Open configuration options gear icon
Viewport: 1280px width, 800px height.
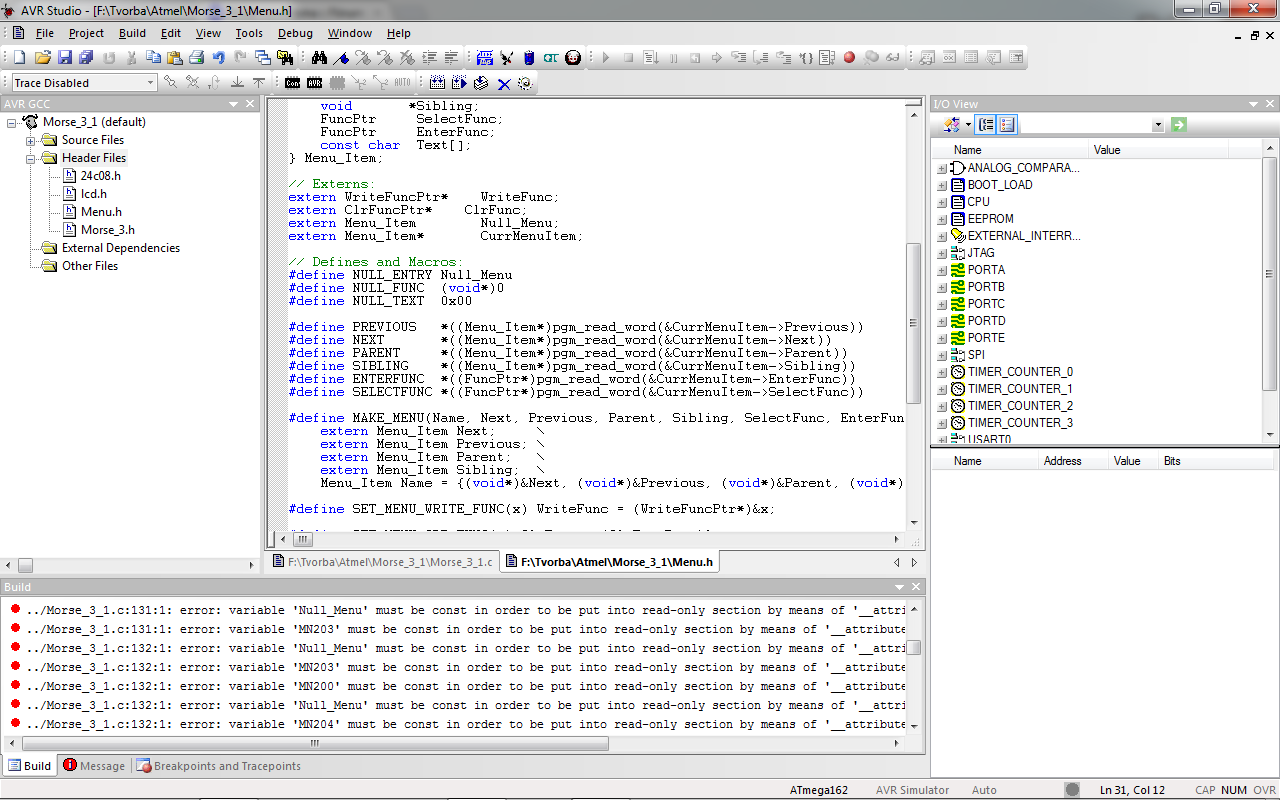(525, 83)
